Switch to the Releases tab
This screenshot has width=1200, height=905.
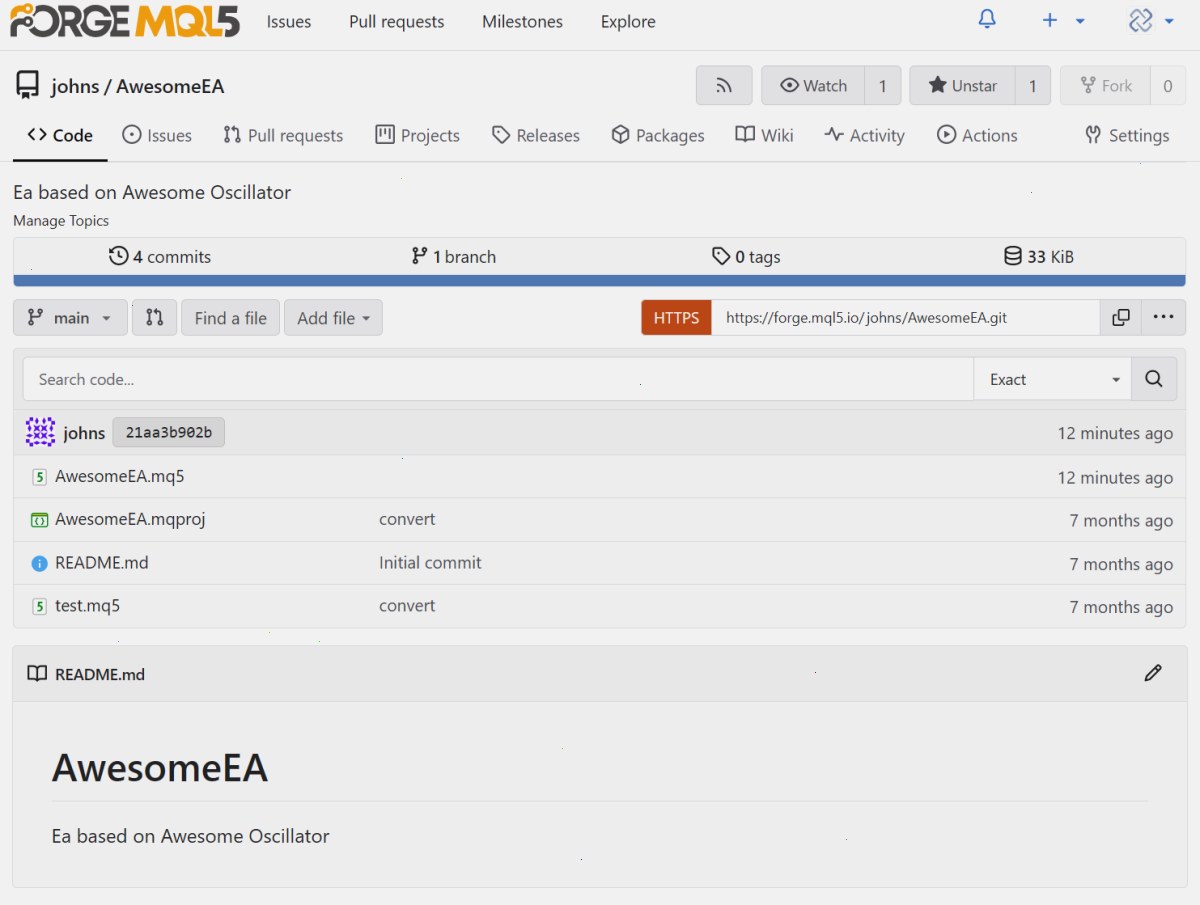point(536,135)
